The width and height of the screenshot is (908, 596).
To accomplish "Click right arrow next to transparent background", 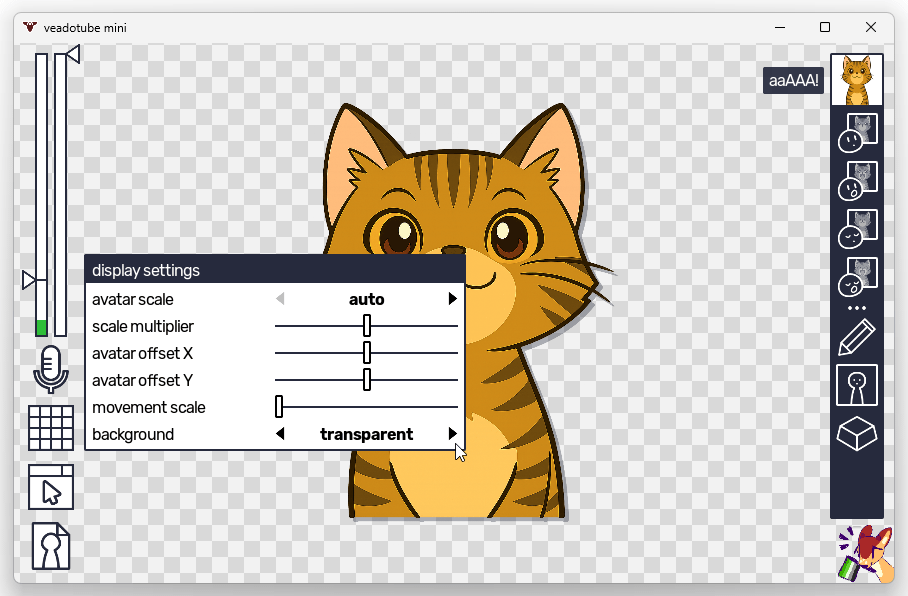I will click(x=453, y=434).
